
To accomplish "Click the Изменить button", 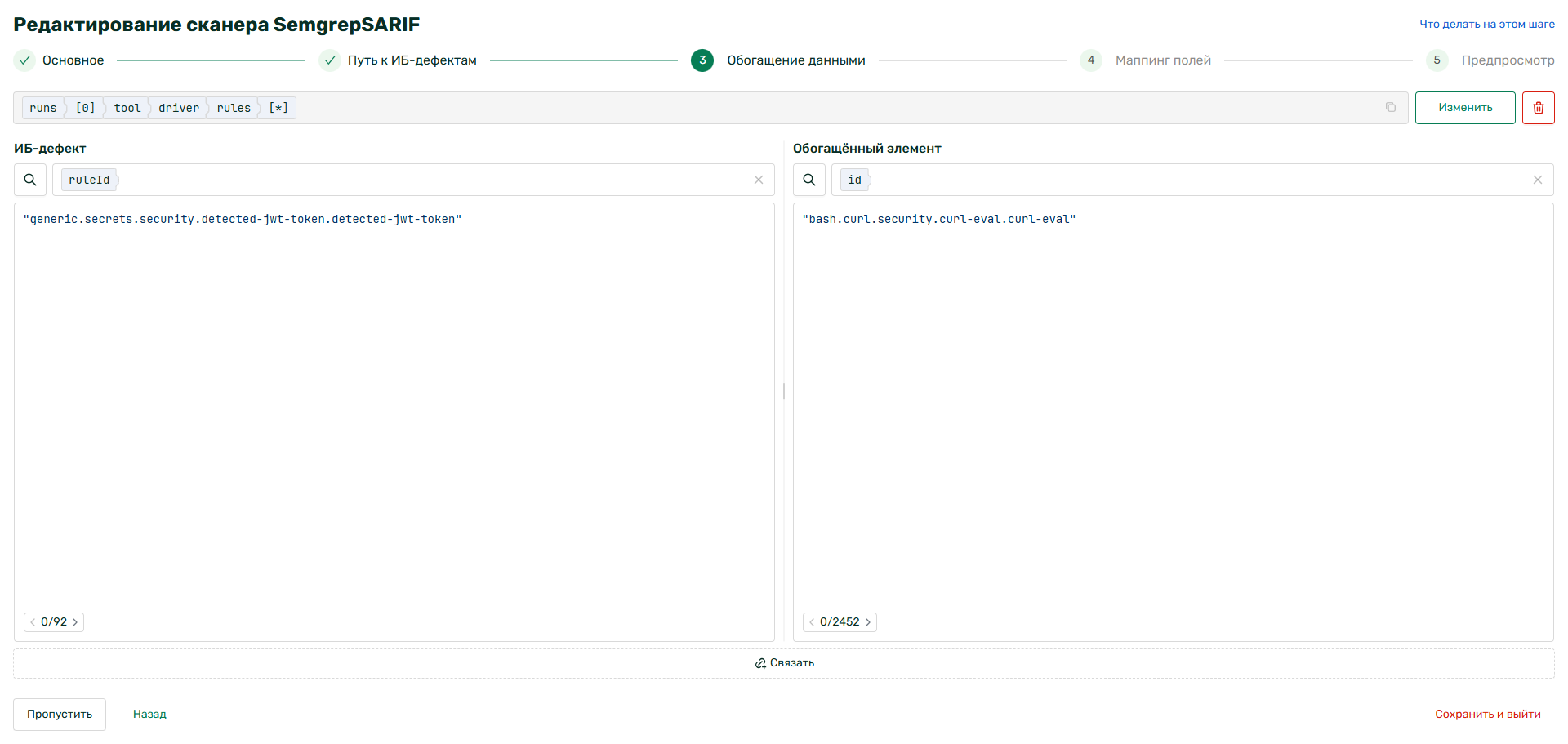I will click(x=1465, y=108).
